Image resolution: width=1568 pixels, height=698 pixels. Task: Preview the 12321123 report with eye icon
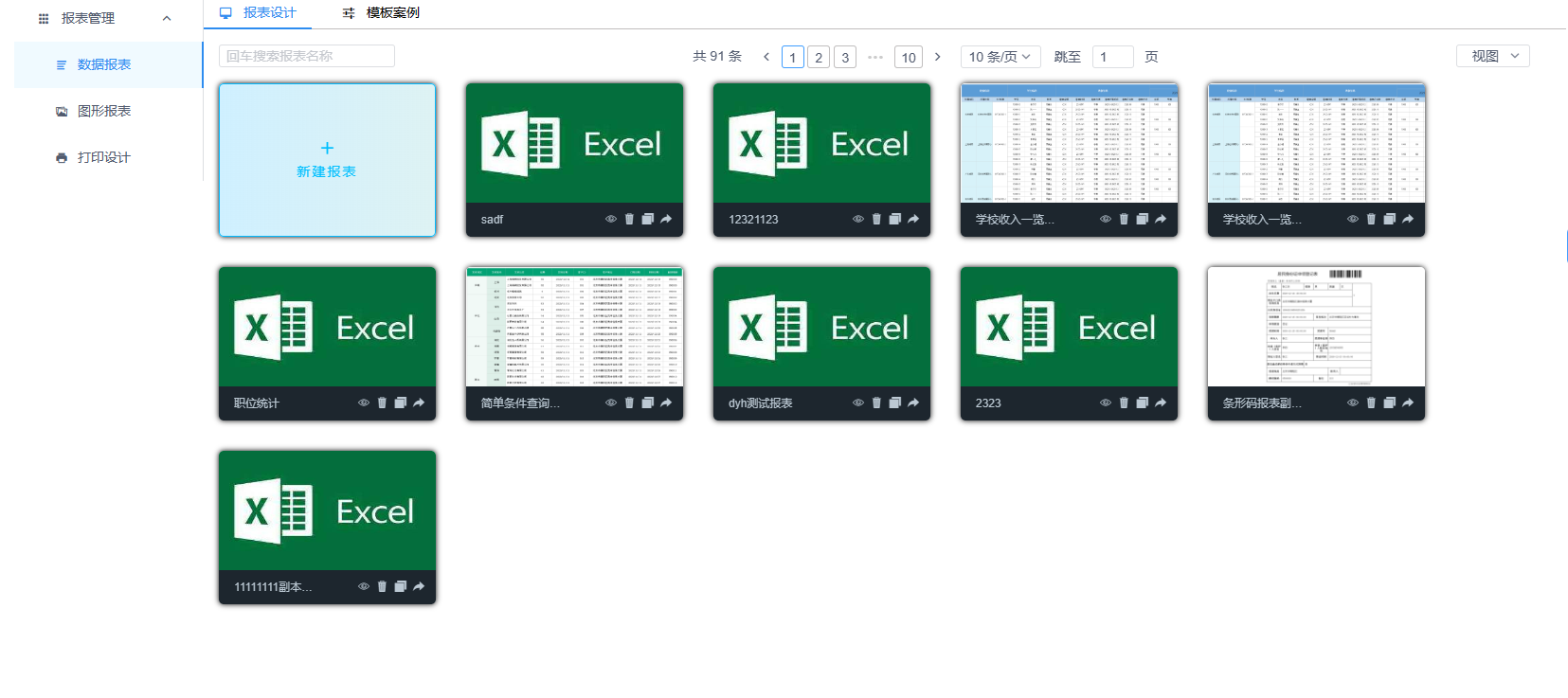(858, 219)
